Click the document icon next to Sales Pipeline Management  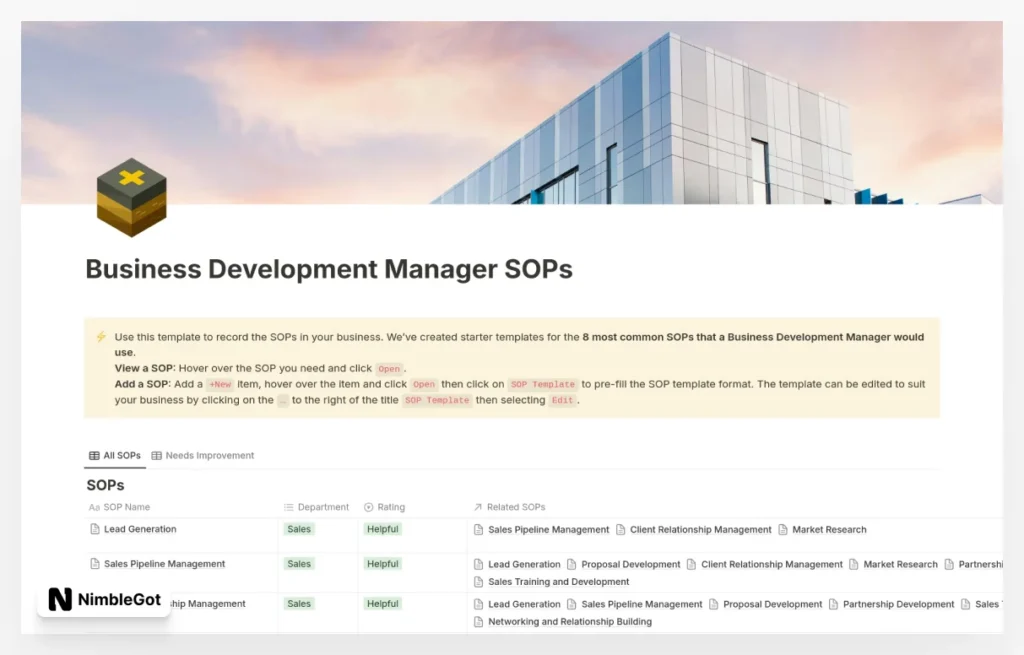coord(94,563)
